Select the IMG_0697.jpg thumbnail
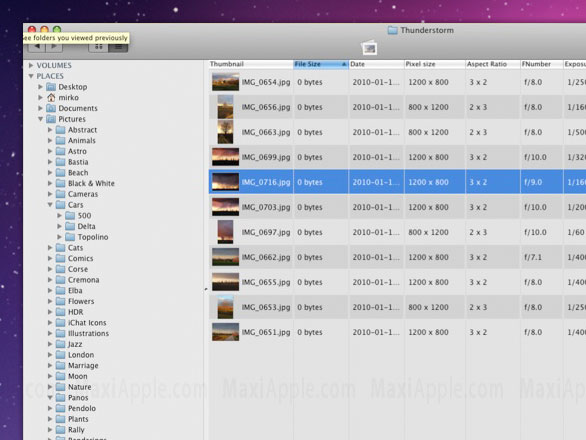586x440 pixels. coord(225,232)
